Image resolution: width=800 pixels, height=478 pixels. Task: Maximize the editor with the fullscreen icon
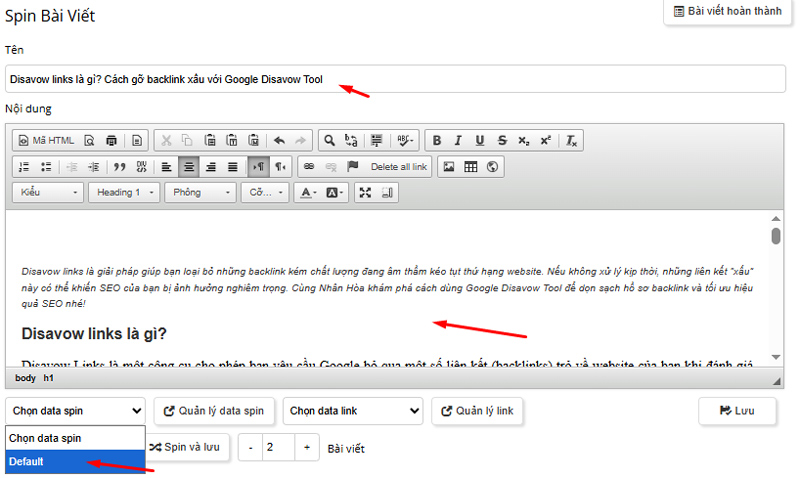coord(364,192)
